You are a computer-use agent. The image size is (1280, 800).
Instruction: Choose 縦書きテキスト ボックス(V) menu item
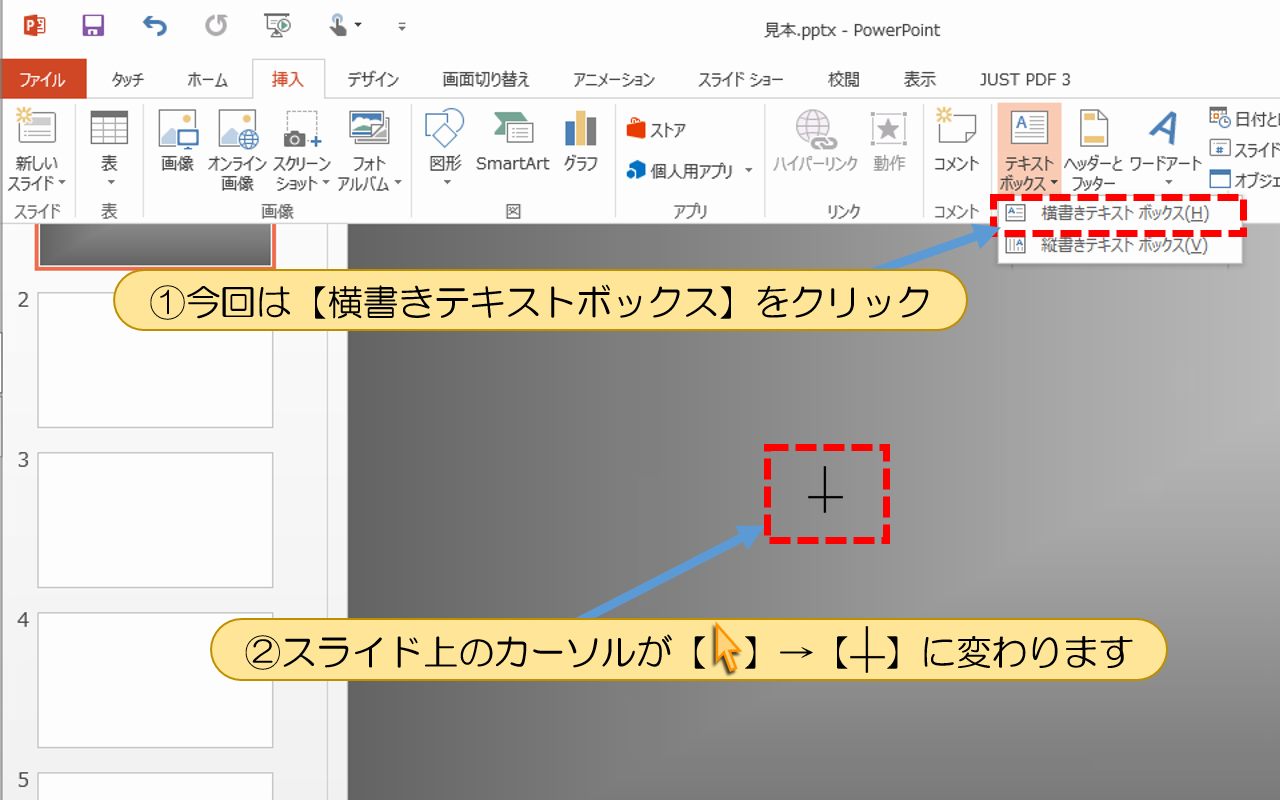[x=1120, y=245]
